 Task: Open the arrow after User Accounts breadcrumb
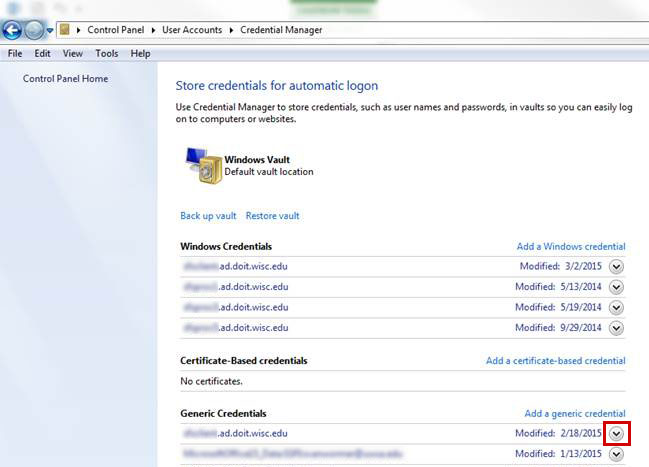231,30
